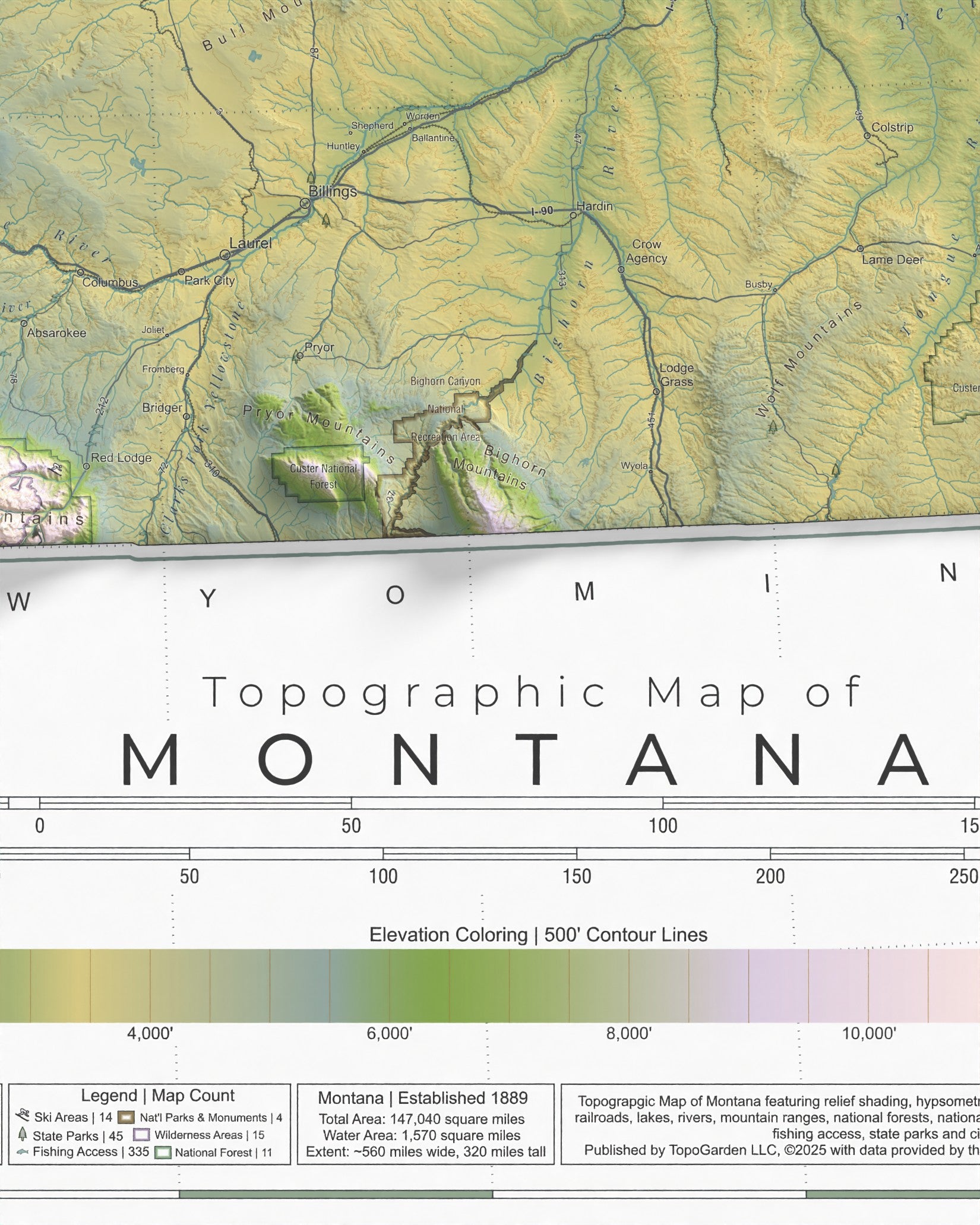980x1225 pixels.
Task: Click the Colstrip town marker
Action: (867, 136)
